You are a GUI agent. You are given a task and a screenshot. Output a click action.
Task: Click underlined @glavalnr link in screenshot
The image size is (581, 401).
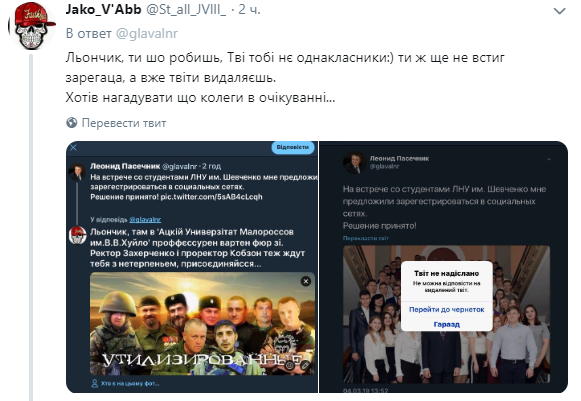(x=145, y=219)
